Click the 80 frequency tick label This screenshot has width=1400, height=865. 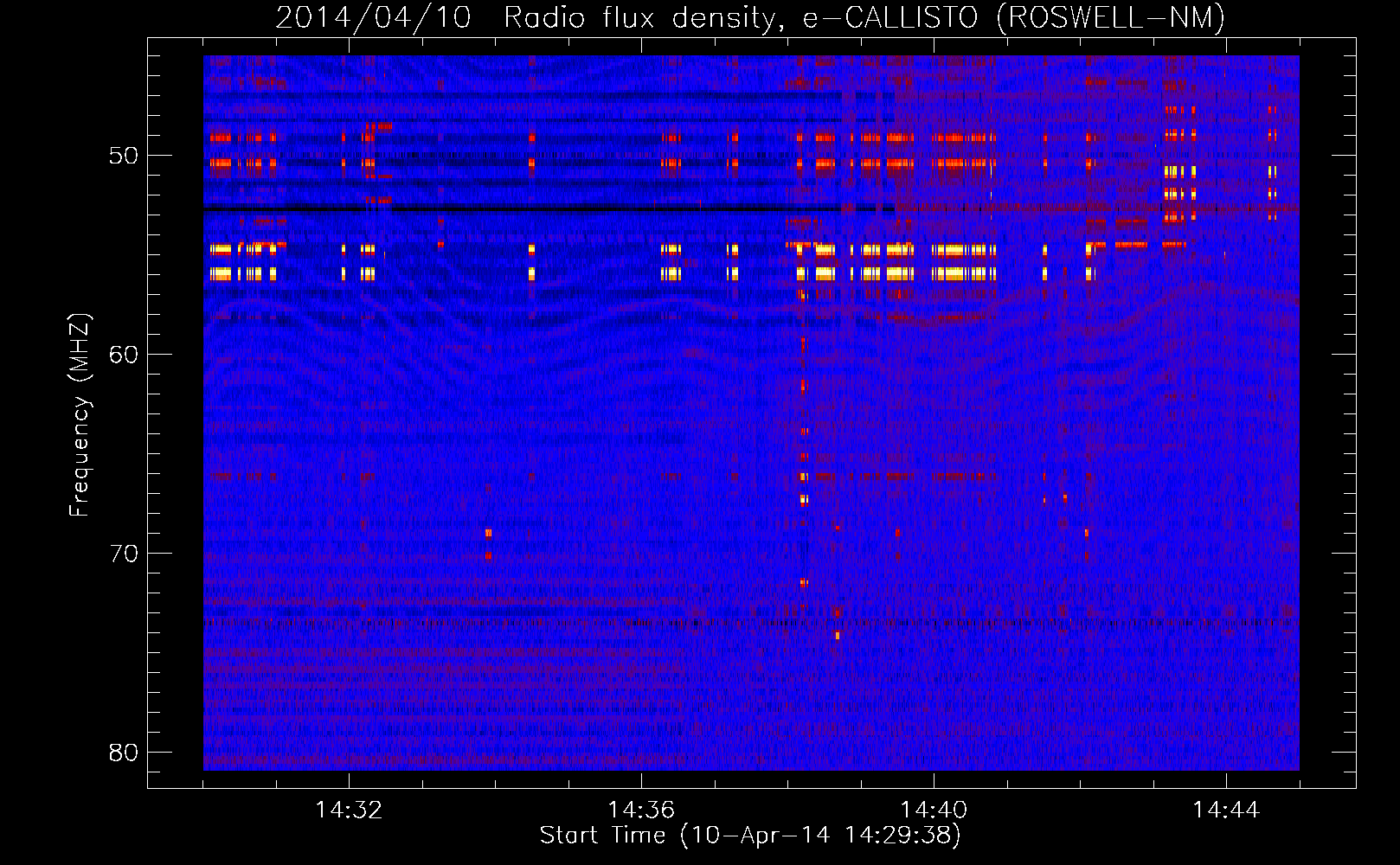[125, 753]
